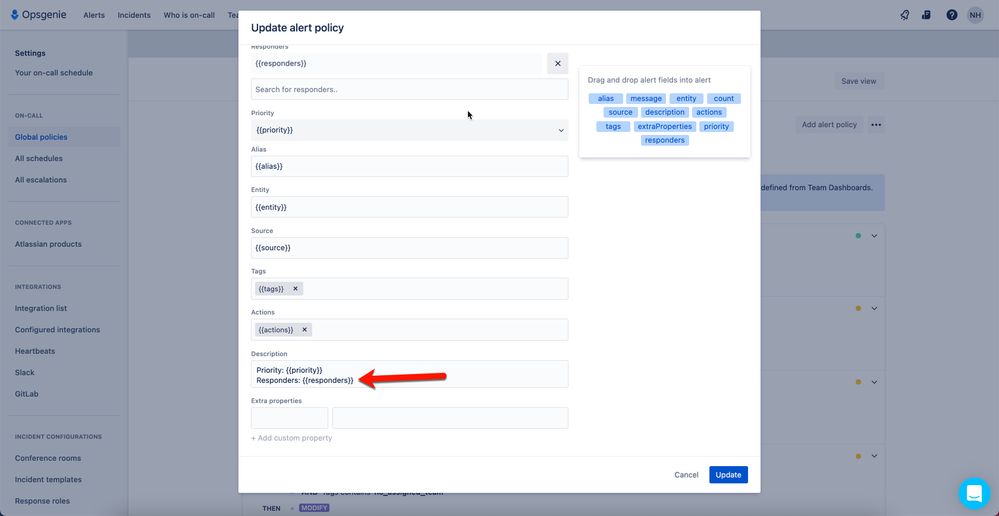Open Who is on-call menu
Screen dimensions: 999x516
189,15
